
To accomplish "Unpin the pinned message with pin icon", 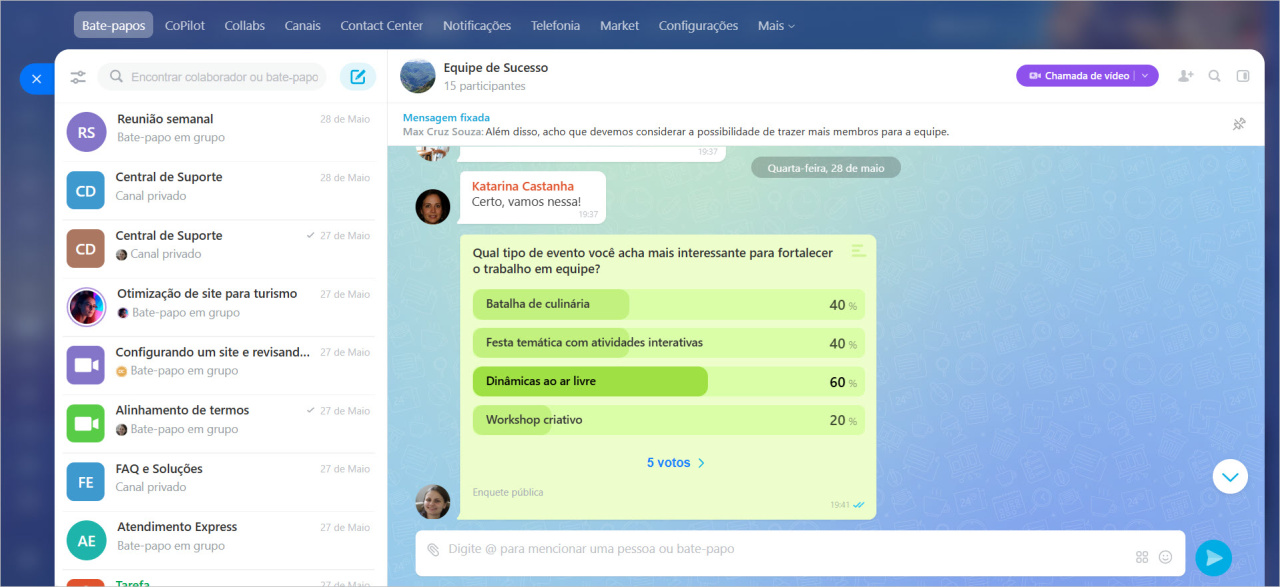I will pyautogui.click(x=1239, y=124).
